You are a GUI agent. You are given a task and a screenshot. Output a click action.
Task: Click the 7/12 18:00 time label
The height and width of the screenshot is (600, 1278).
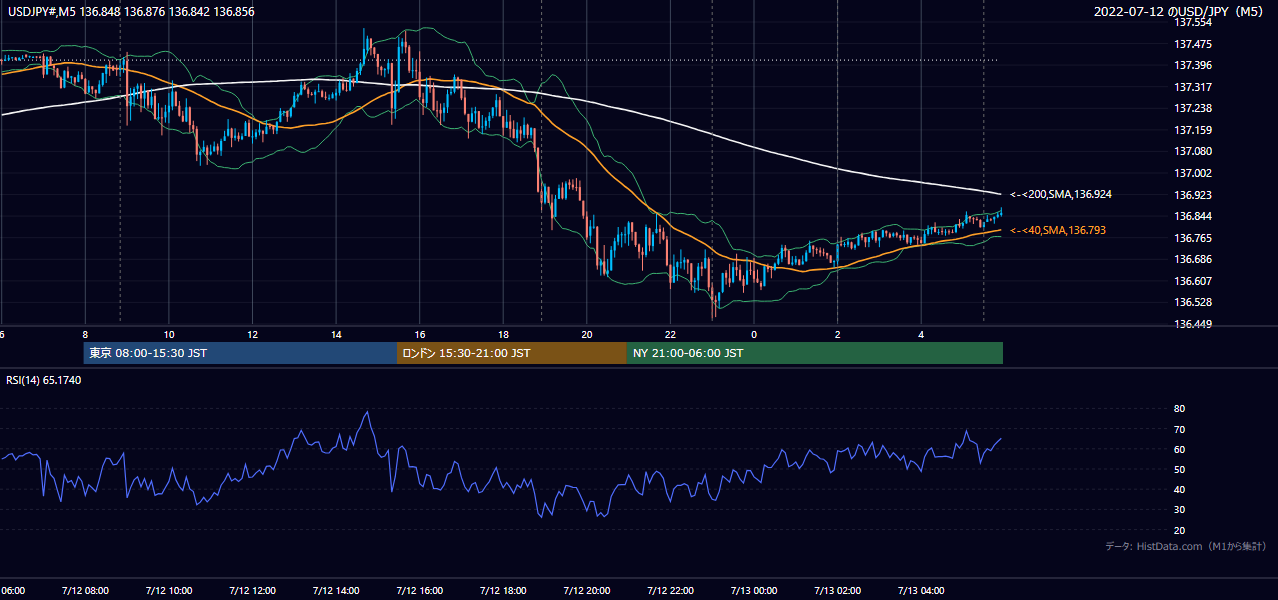pos(503,591)
